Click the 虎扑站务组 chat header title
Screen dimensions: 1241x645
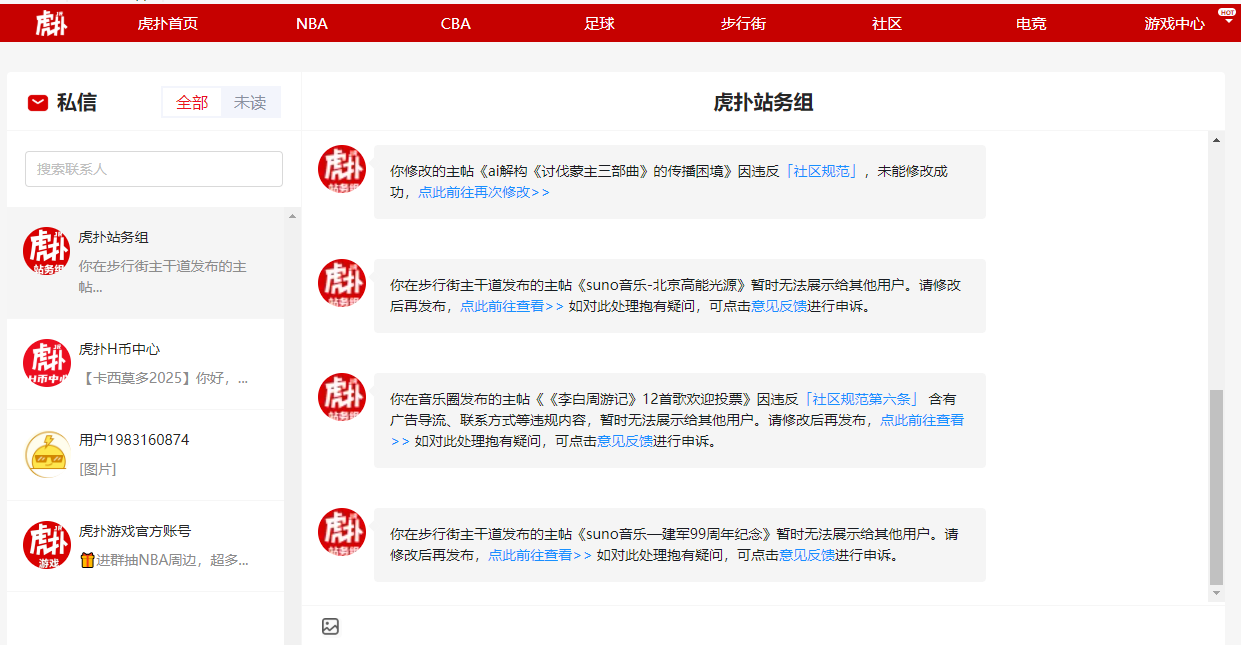(x=763, y=102)
